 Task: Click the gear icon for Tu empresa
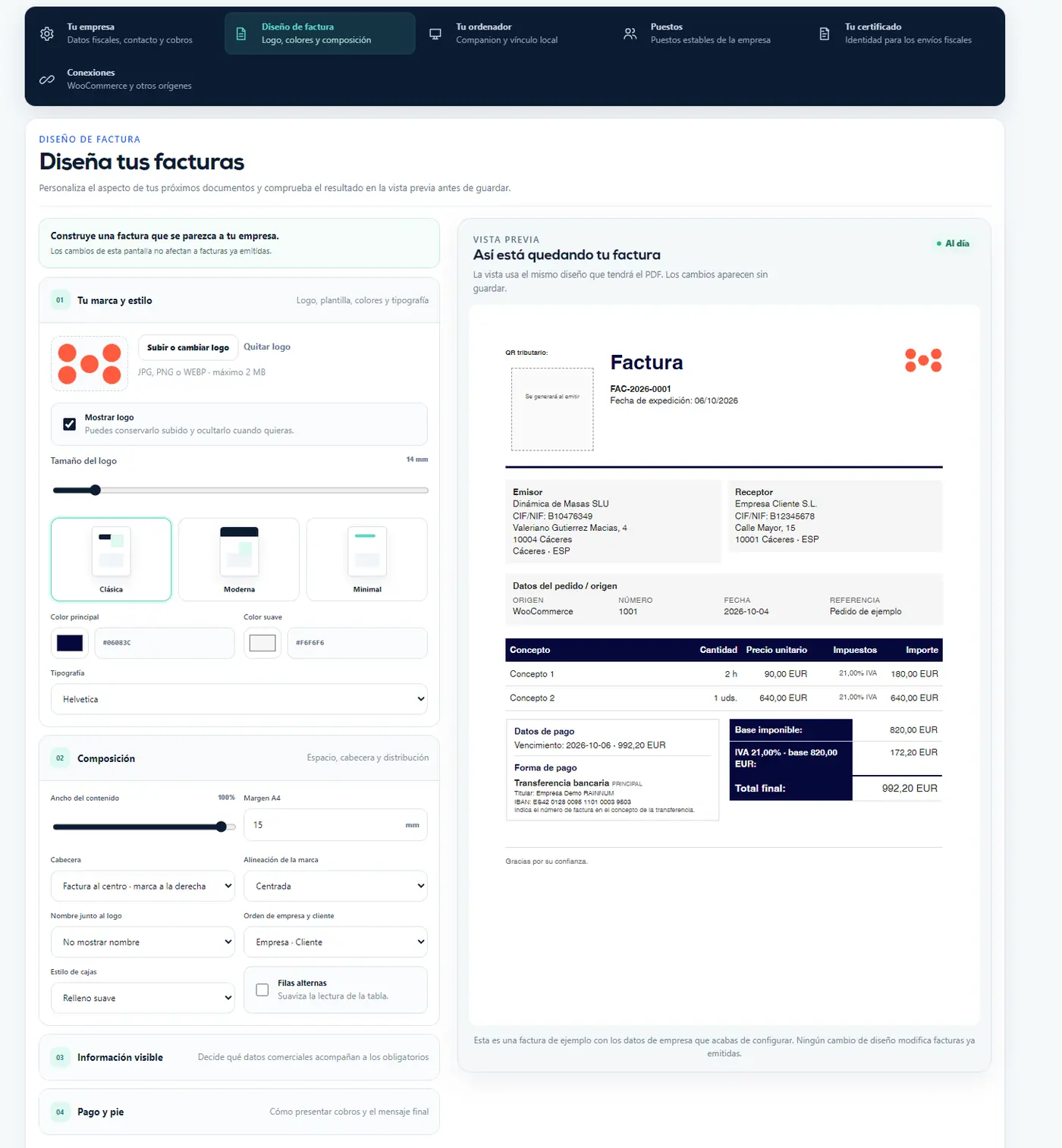tap(47, 33)
